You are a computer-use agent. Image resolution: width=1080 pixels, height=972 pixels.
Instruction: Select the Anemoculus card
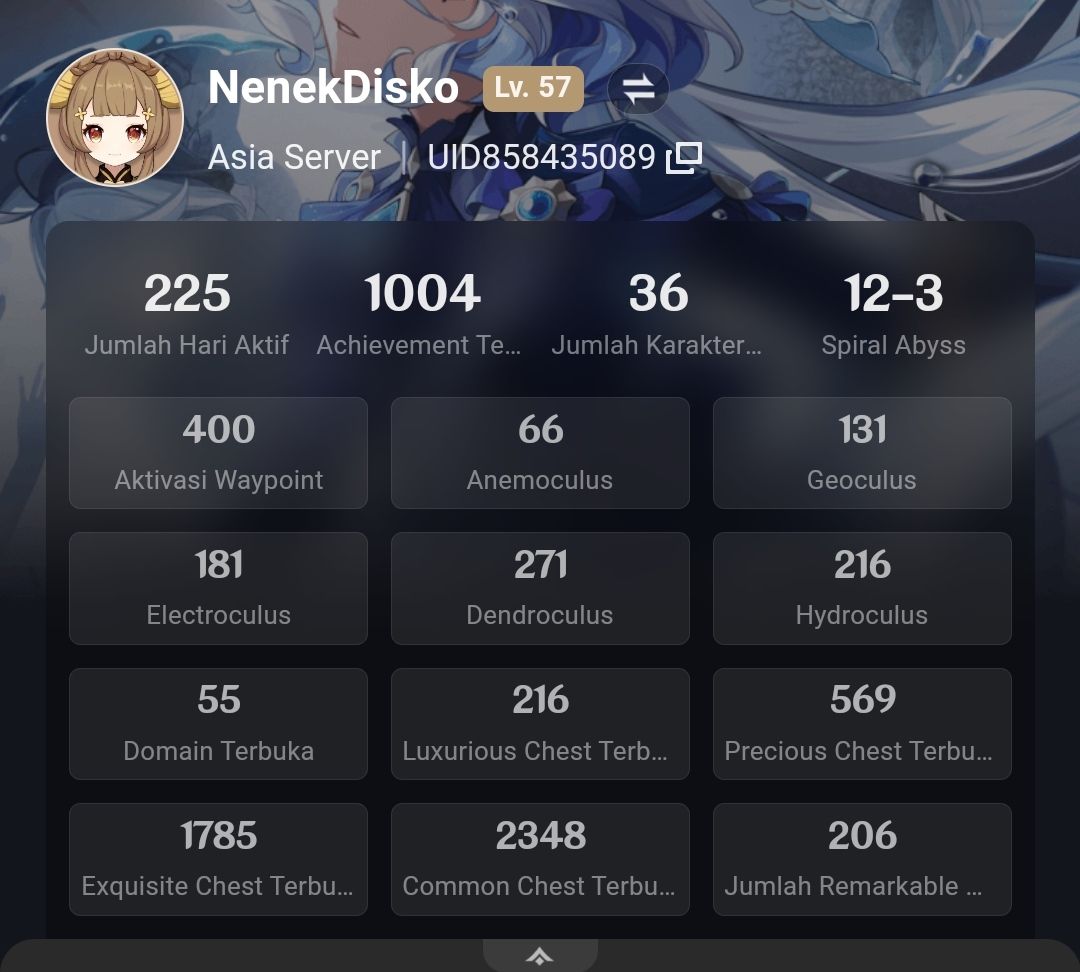(540, 453)
